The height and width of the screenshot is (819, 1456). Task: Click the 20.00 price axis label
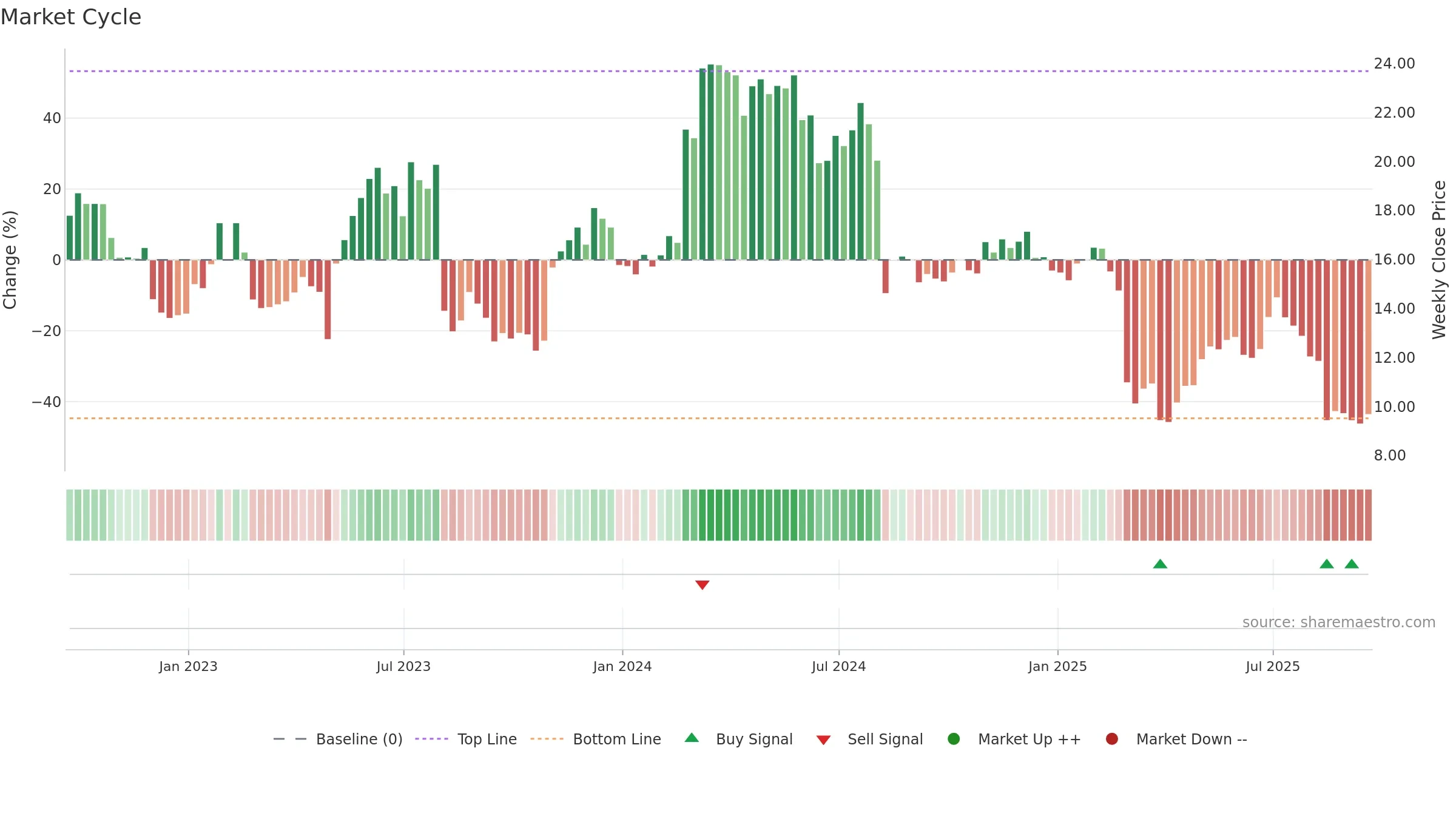pos(1394,162)
